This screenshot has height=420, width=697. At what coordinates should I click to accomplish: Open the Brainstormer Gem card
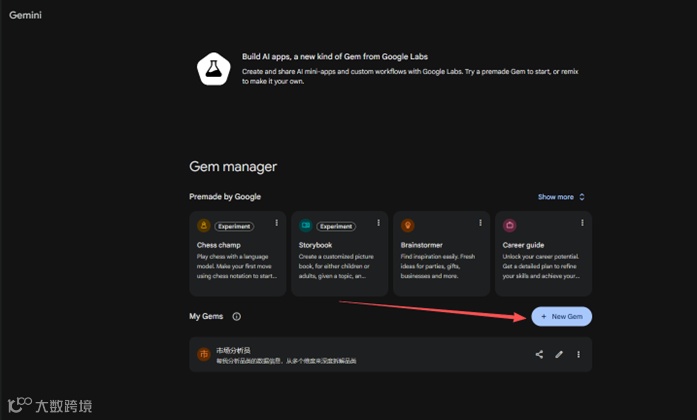pyautogui.click(x=441, y=253)
